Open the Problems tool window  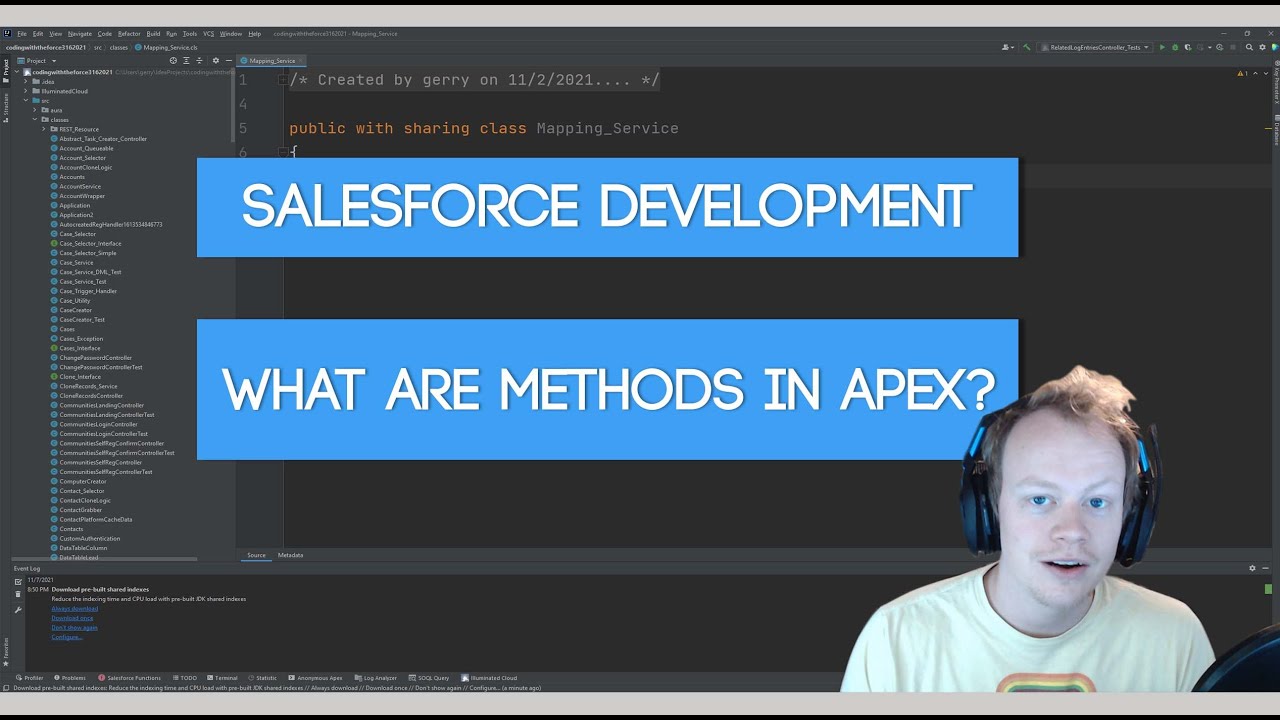coord(70,678)
